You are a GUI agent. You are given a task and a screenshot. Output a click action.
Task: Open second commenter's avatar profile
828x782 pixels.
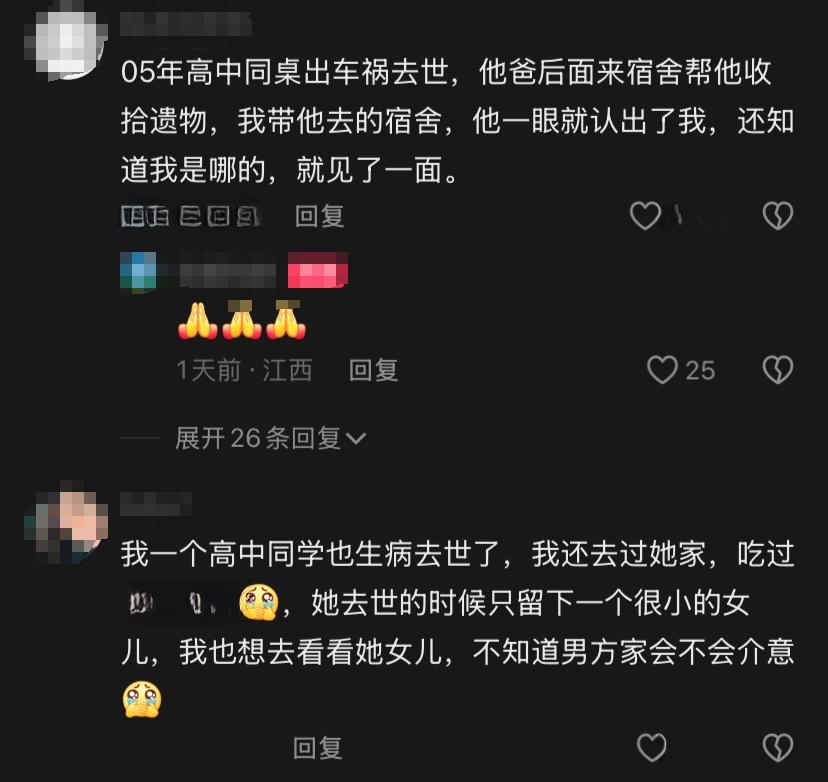coord(65,523)
